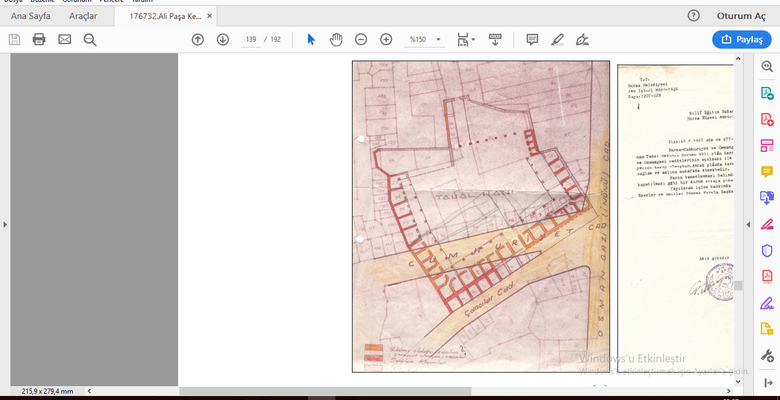Screen dimensions: 780x400
Task: Print the document using the printer icon
Action: (39, 39)
